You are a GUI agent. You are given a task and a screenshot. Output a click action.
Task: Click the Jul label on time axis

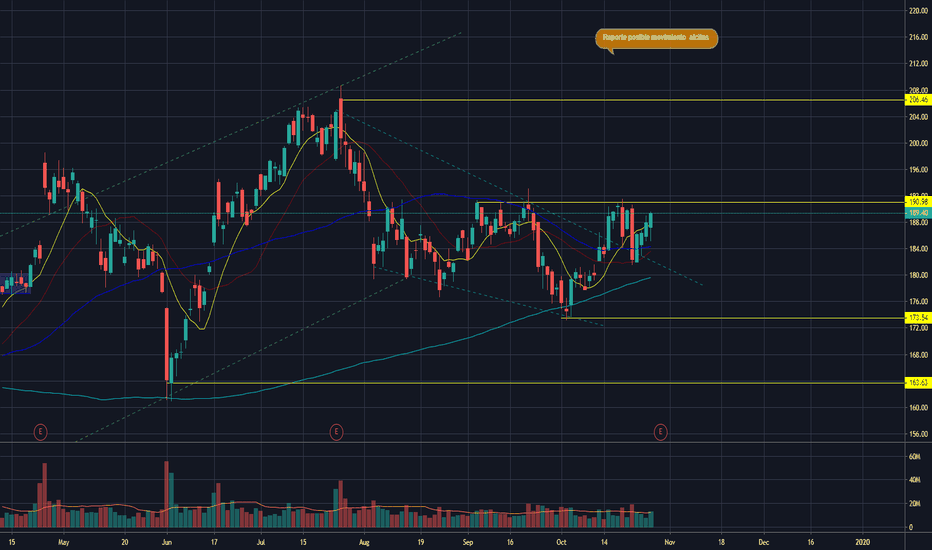[x=261, y=542]
